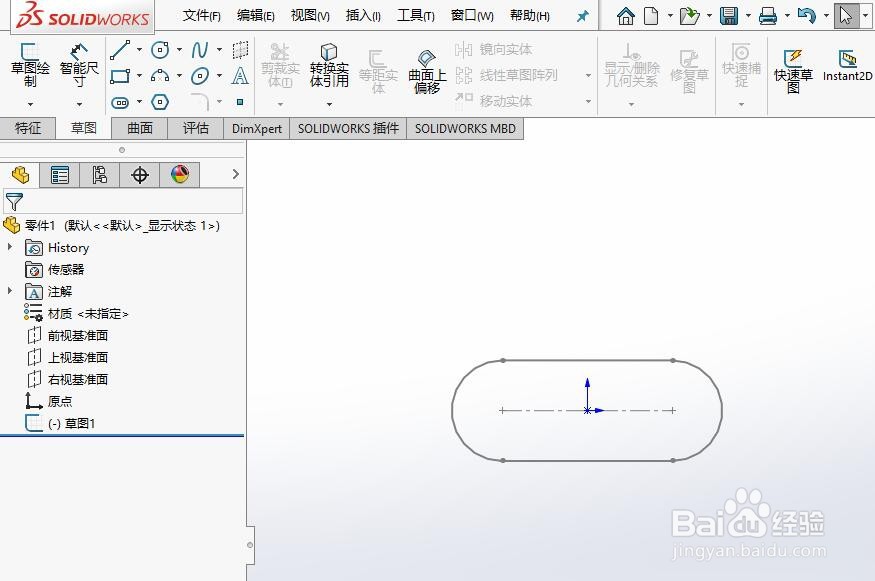Open the DisplayManager color sphere tab
Image resolution: width=875 pixels, height=581 pixels.
pos(180,175)
